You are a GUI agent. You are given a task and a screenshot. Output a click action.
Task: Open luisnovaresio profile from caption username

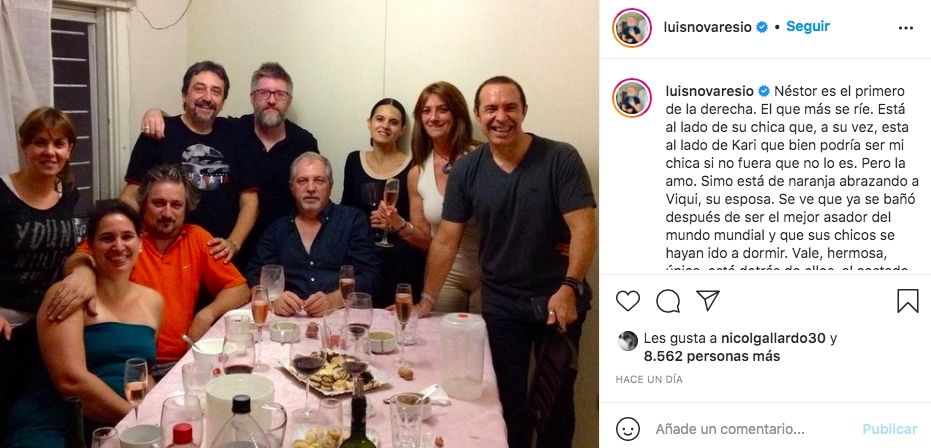point(709,91)
